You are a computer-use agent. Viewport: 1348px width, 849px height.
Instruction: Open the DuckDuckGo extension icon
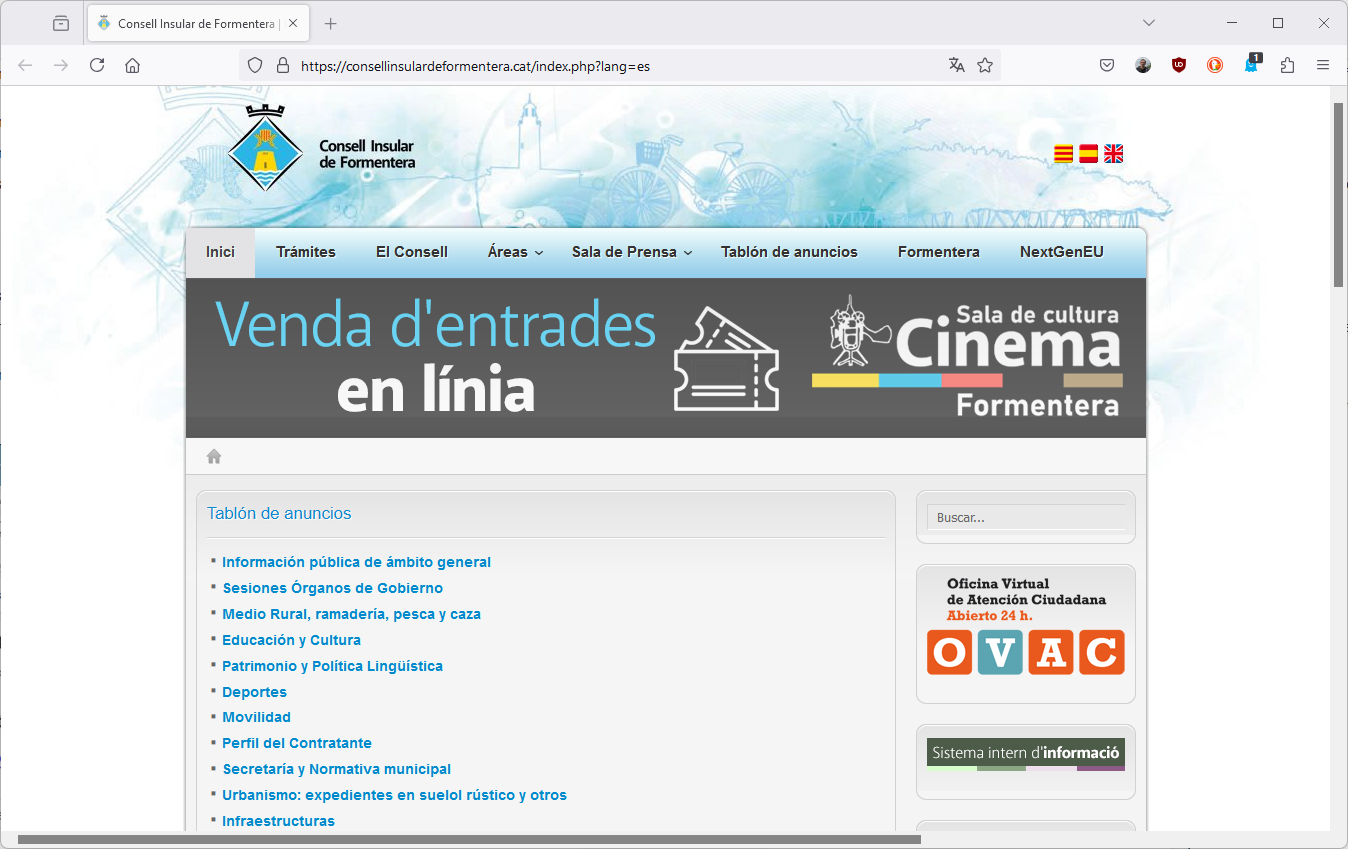click(1215, 65)
